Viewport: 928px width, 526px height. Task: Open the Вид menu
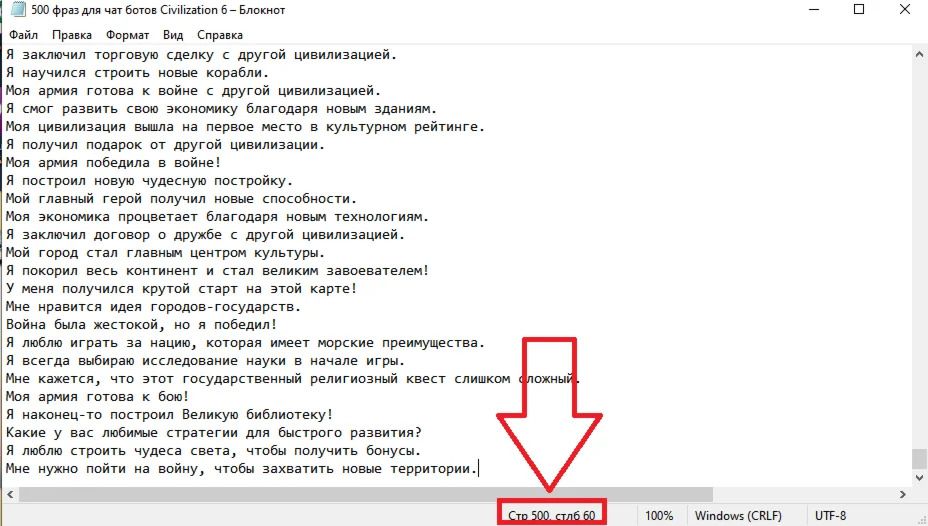tap(173, 35)
